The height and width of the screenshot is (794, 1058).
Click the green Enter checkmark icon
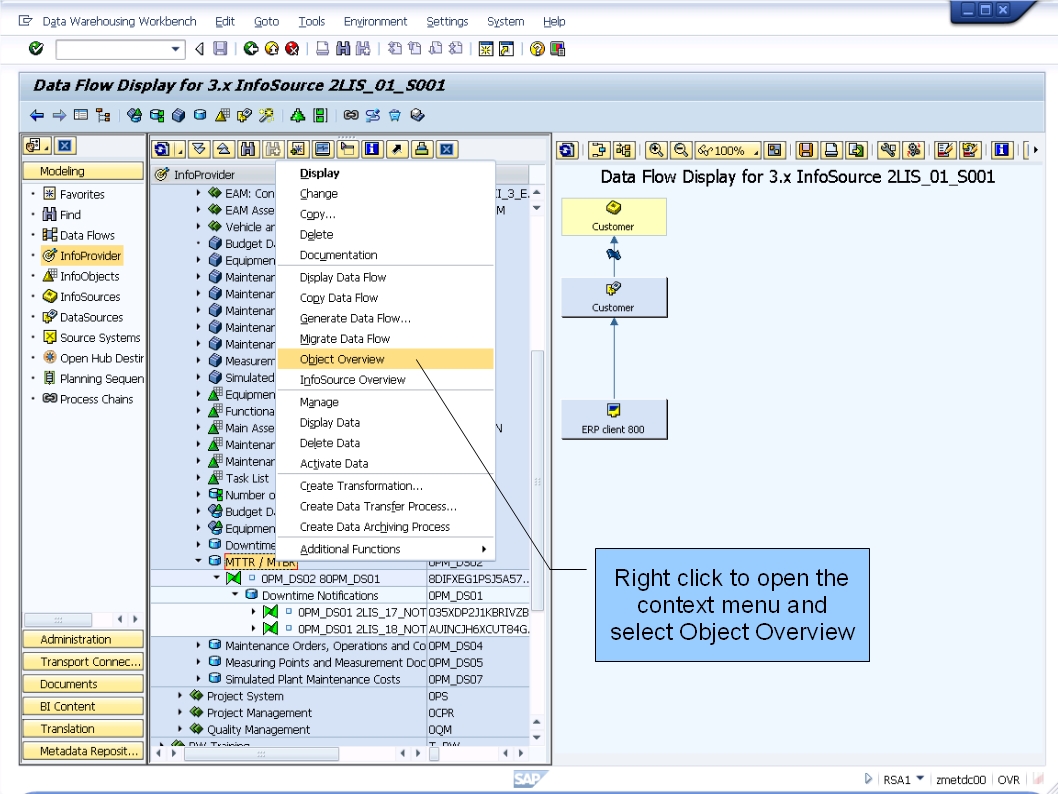pyautogui.click(x=36, y=49)
